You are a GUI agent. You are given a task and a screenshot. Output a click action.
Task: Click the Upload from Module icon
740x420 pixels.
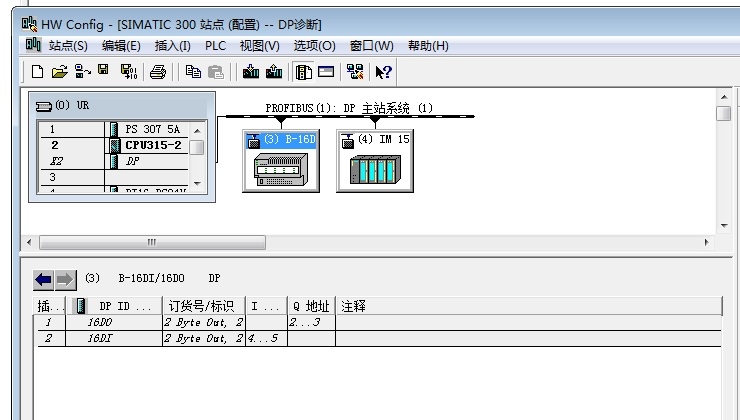click(274, 71)
